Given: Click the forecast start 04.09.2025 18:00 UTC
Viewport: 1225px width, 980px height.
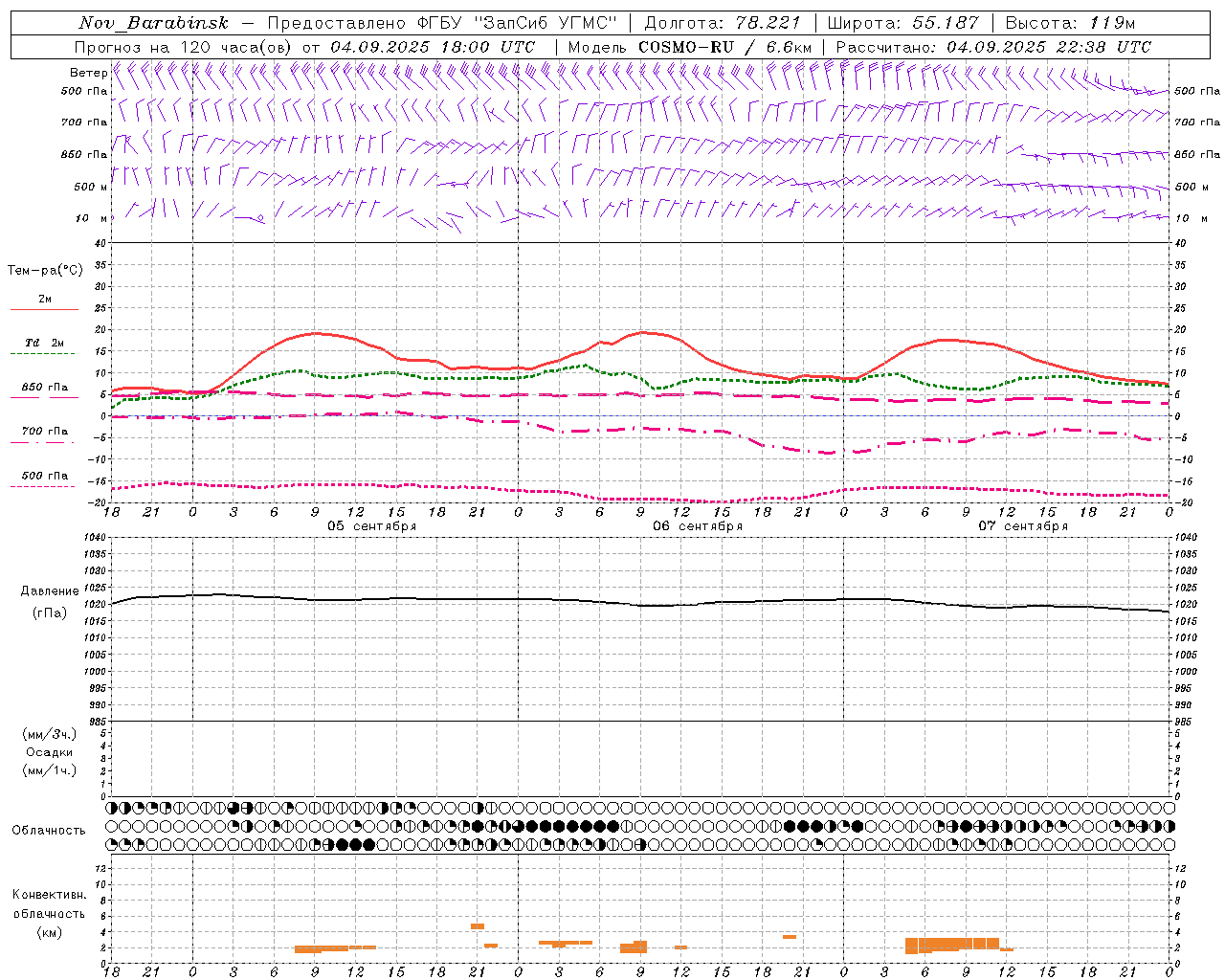Looking at the screenshot, I should (x=433, y=47).
